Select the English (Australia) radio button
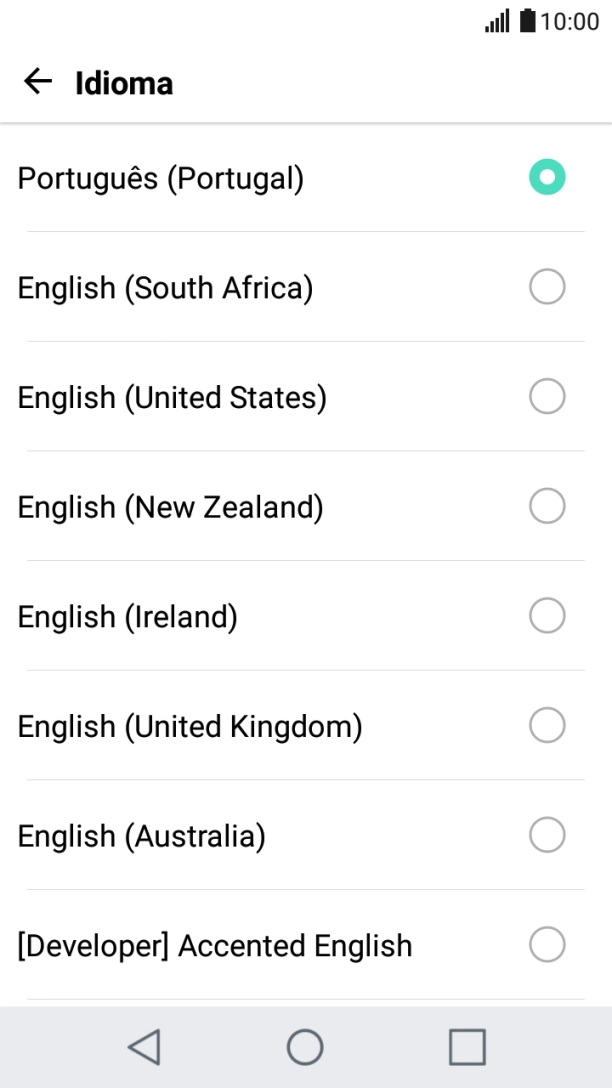612x1088 pixels. tap(547, 835)
